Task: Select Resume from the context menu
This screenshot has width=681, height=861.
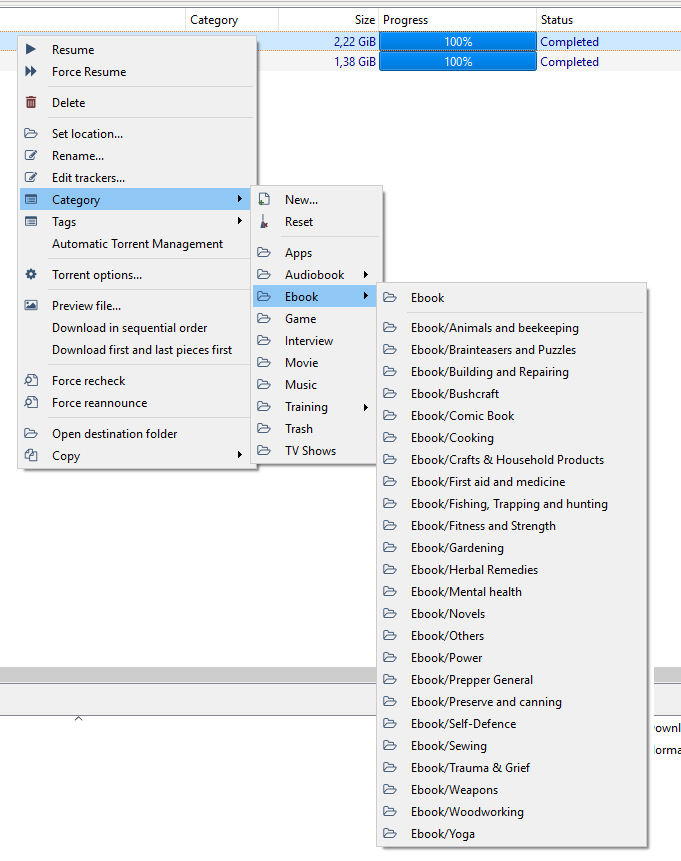Action: (137, 49)
